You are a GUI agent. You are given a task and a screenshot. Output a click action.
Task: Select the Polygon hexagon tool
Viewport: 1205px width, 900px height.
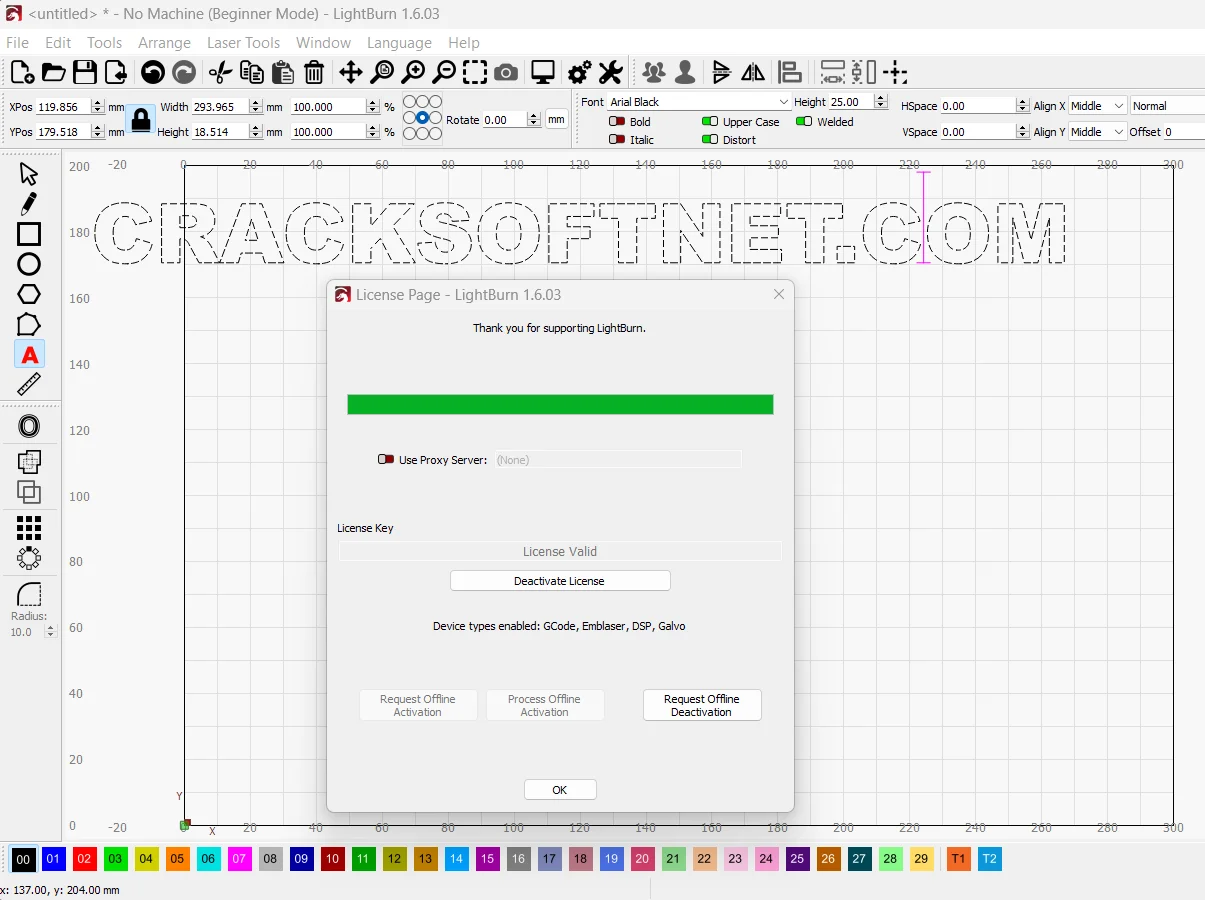point(29,294)
